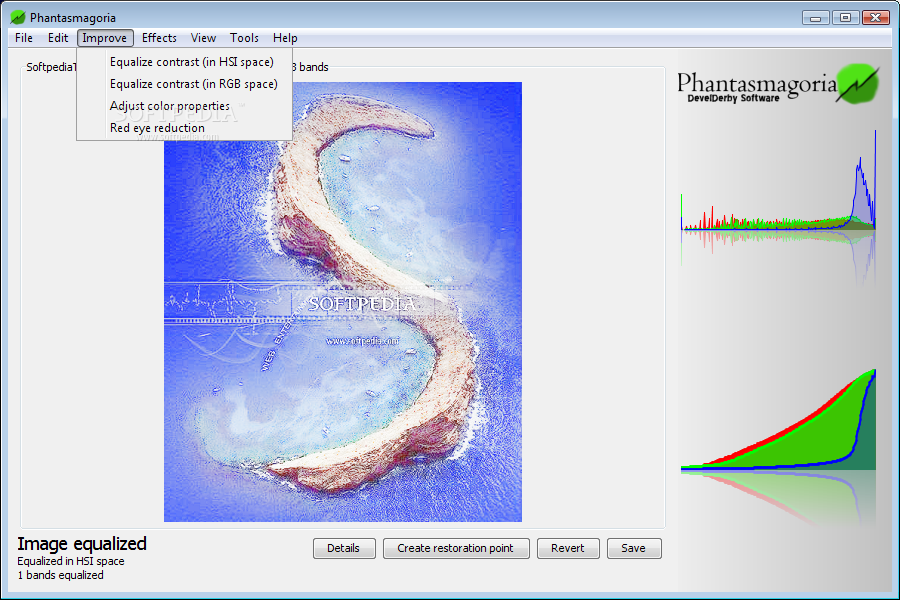The image size is (900, 600).
Task: Click Create restoration point button
Action: tap(456, 548)
